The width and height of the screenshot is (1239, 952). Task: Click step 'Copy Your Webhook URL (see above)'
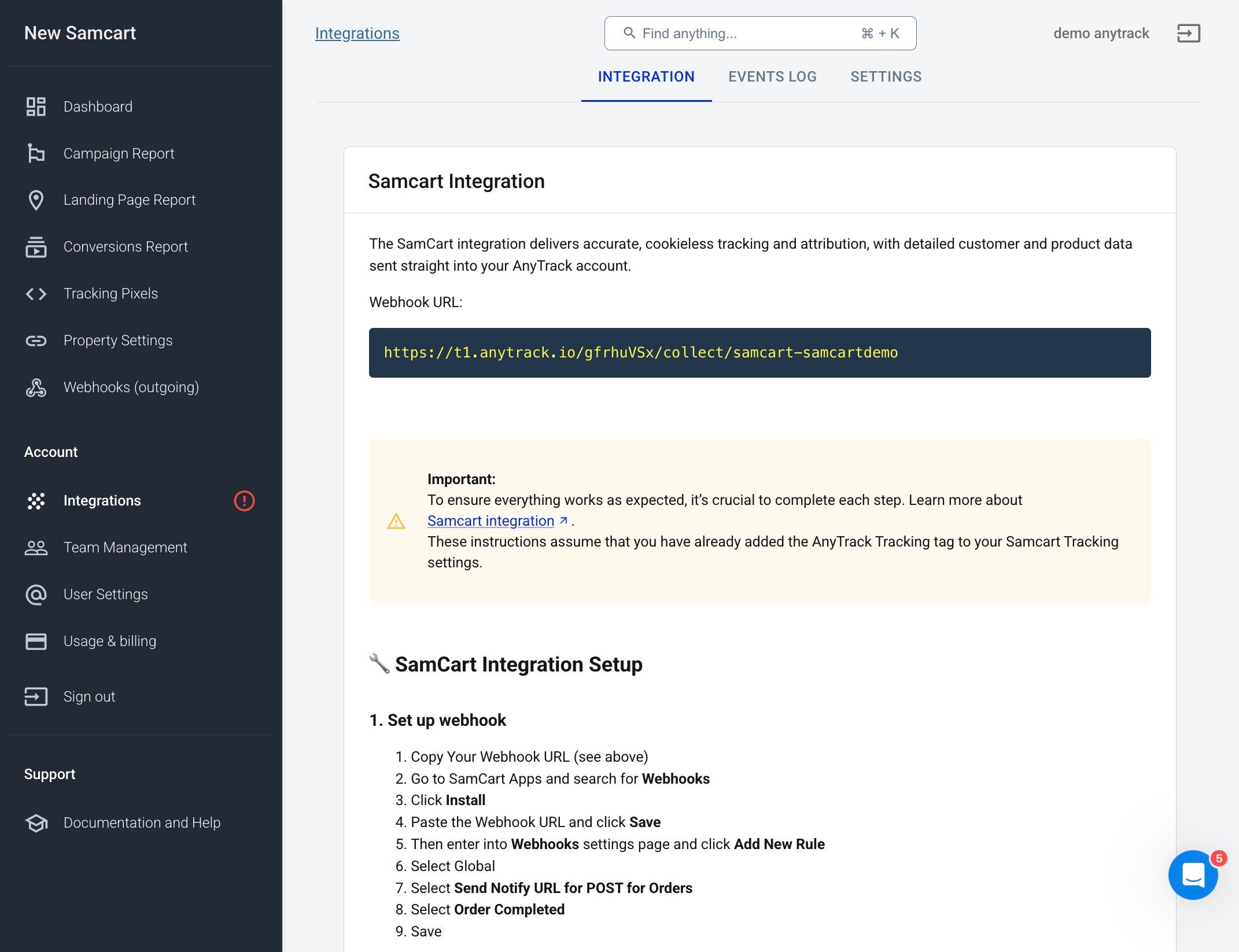pos(529,757)
